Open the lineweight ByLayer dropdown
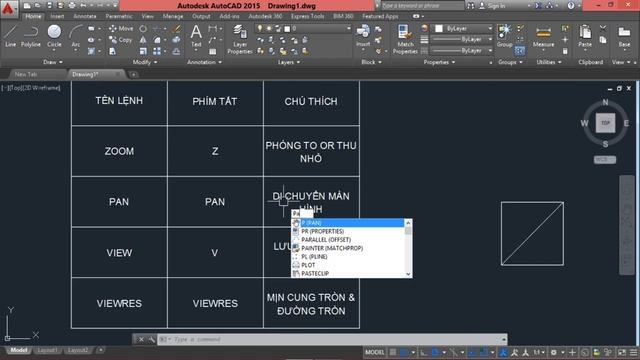The height and width of the screenshot is (360, 640). click(x=462, y=39)
